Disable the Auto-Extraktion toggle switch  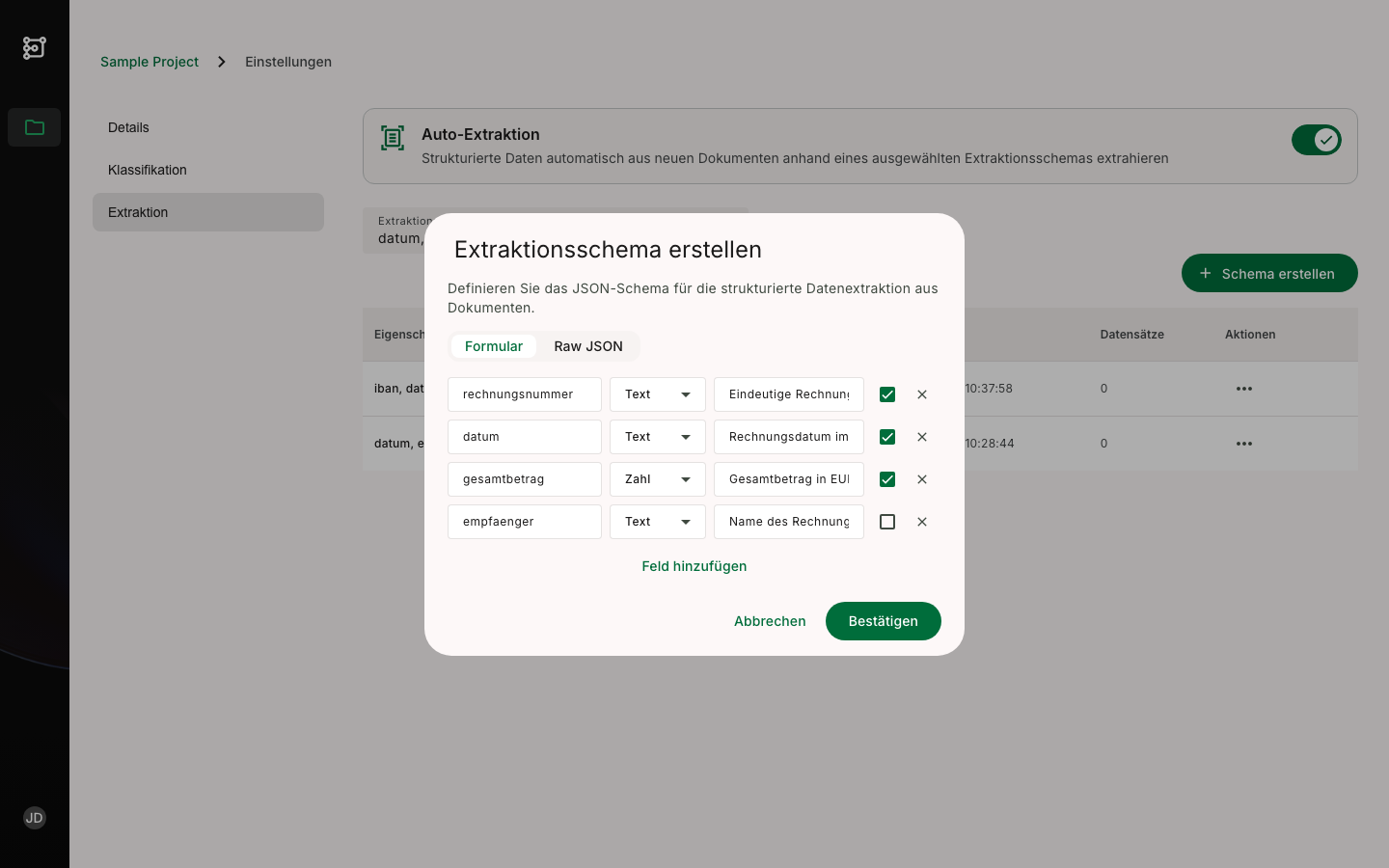1316,140
